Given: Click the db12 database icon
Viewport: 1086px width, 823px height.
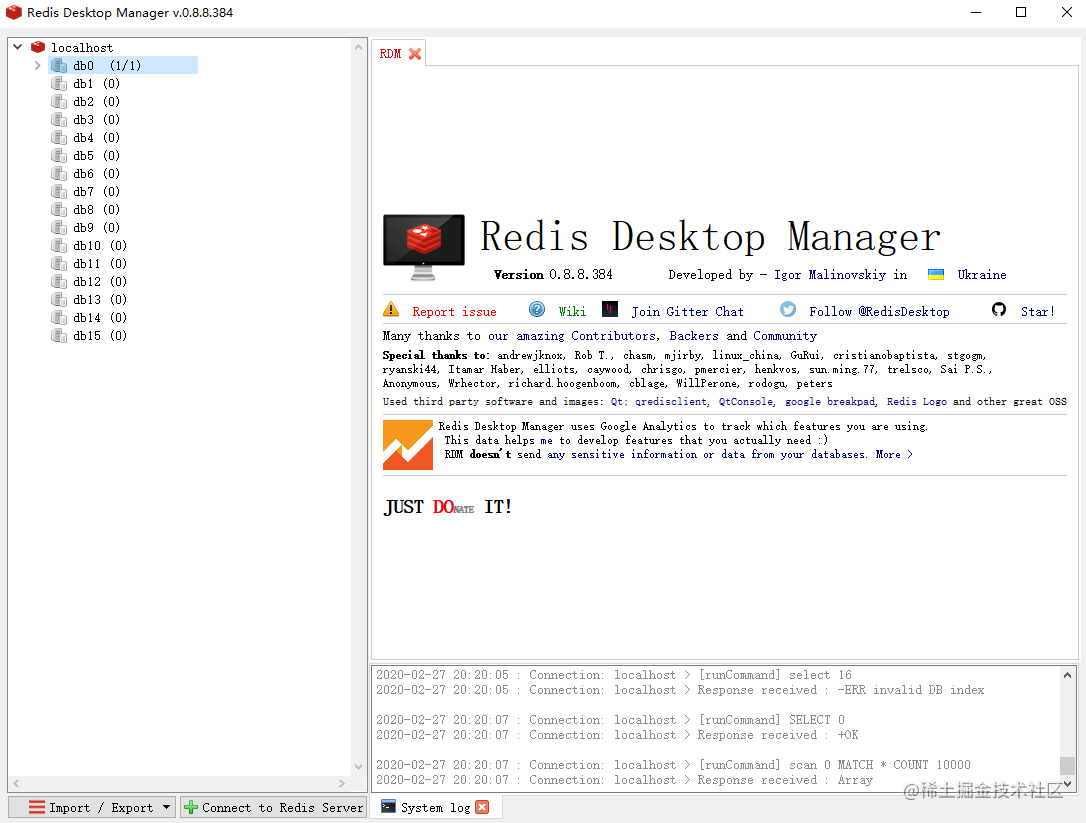Looking at the screenshot, I should point(60,281).
